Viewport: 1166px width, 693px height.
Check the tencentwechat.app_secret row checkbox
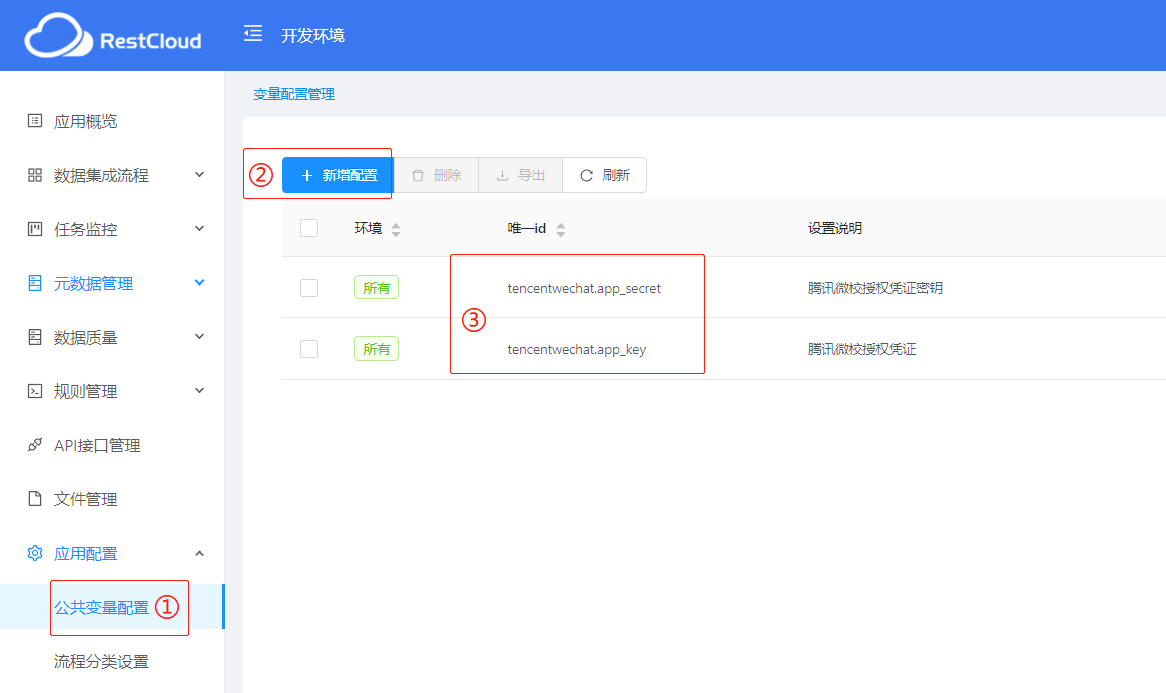point(309,288)
